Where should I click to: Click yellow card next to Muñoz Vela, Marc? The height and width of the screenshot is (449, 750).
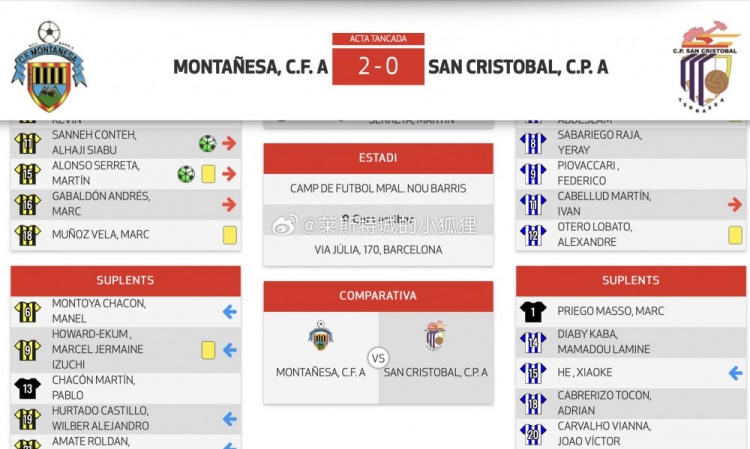230,235
